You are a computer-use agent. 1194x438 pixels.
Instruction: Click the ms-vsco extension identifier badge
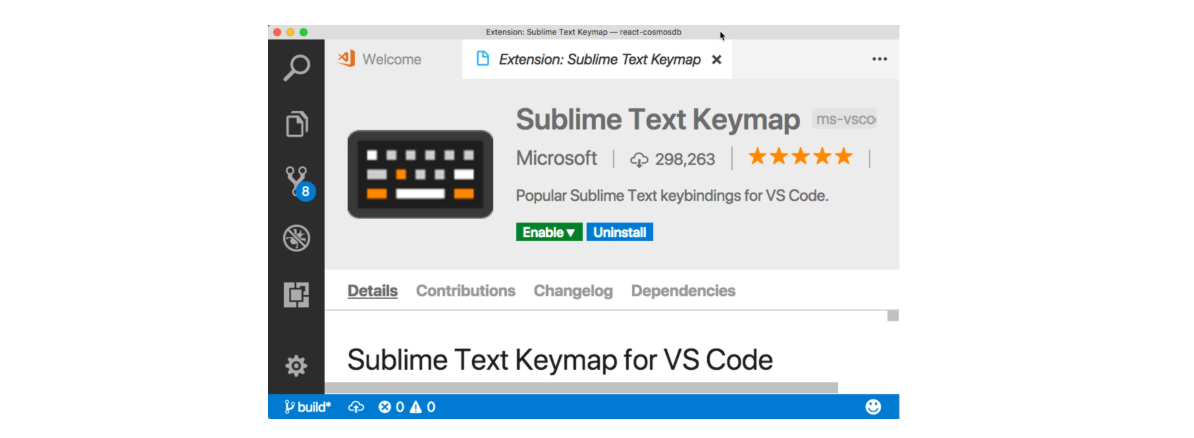(x=844, y=119)
